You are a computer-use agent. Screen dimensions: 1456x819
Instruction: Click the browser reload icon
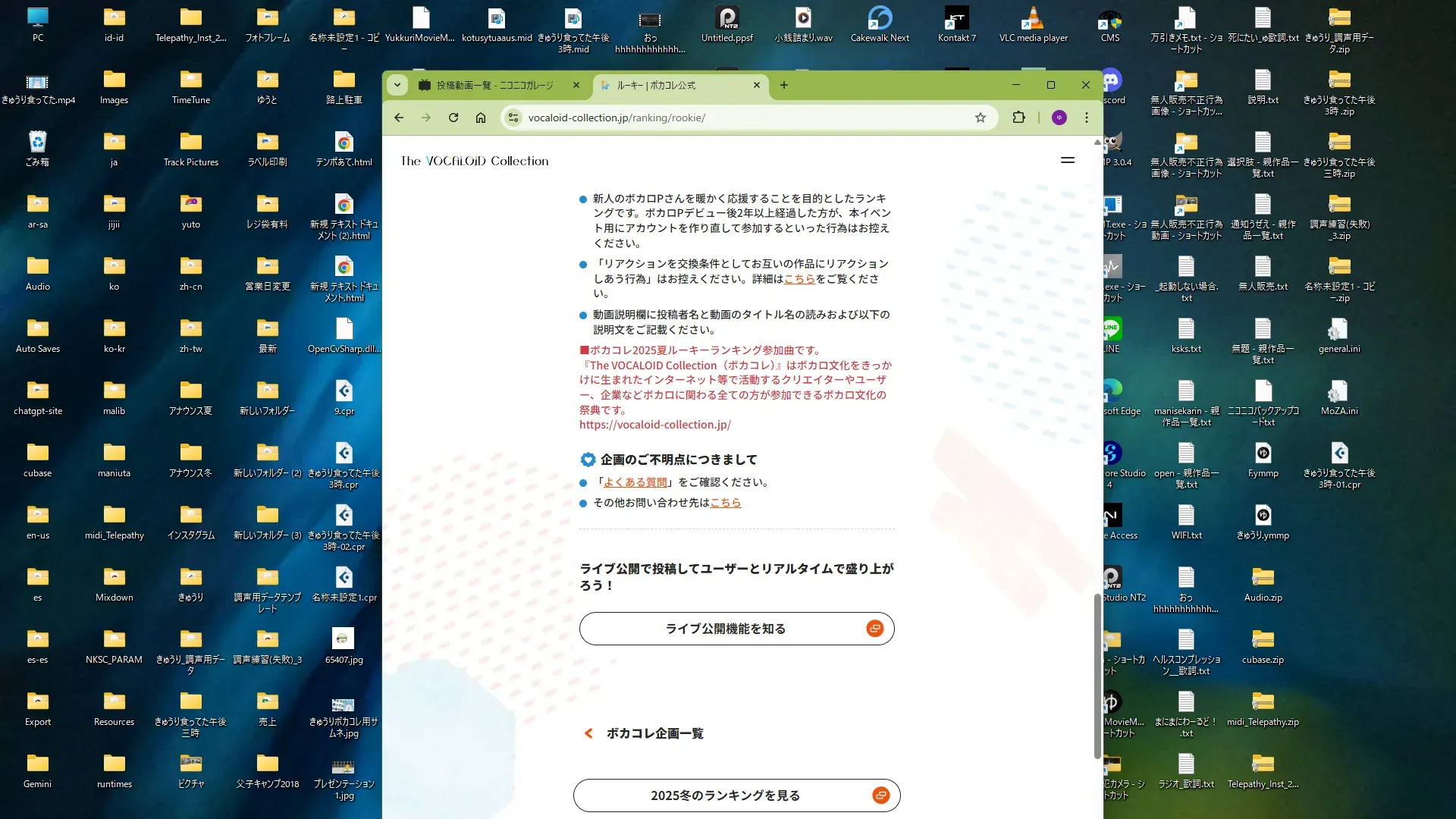(453, 118)
